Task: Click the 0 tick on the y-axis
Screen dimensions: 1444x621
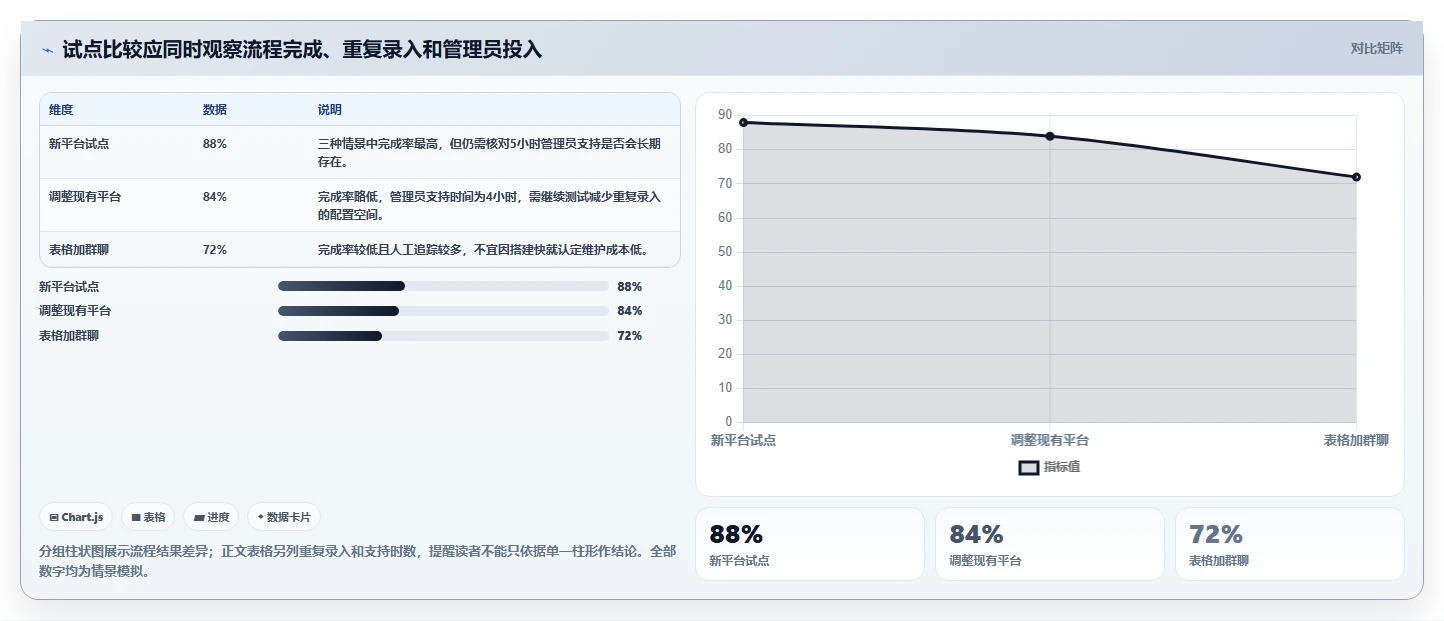Action: click(729, 422)
